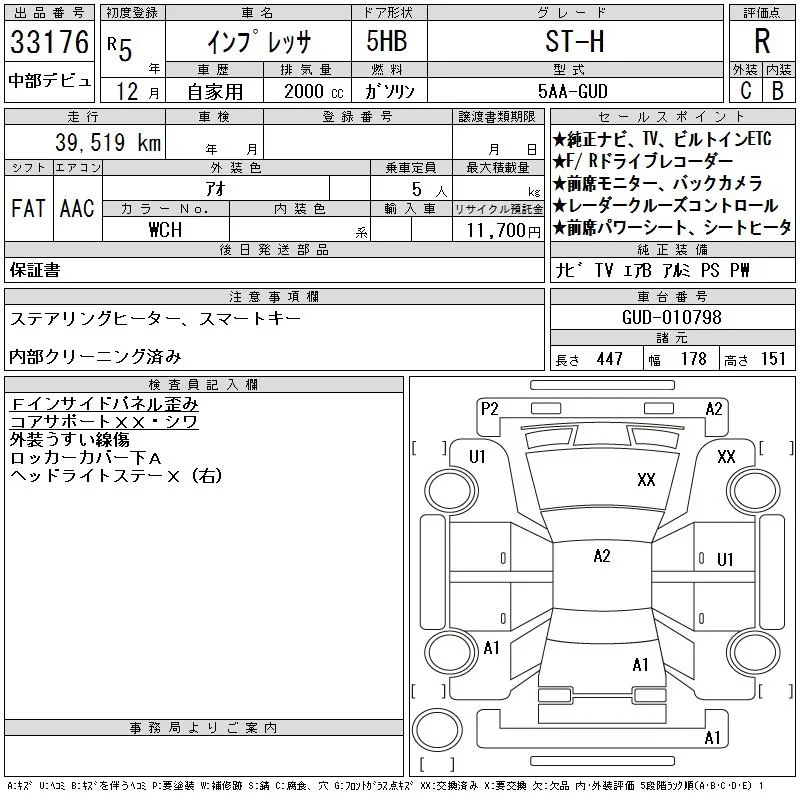Click the Fインサイドパネル歪み inspector note
Viewport: 800px width, 800px height.
tap(104, 404)
